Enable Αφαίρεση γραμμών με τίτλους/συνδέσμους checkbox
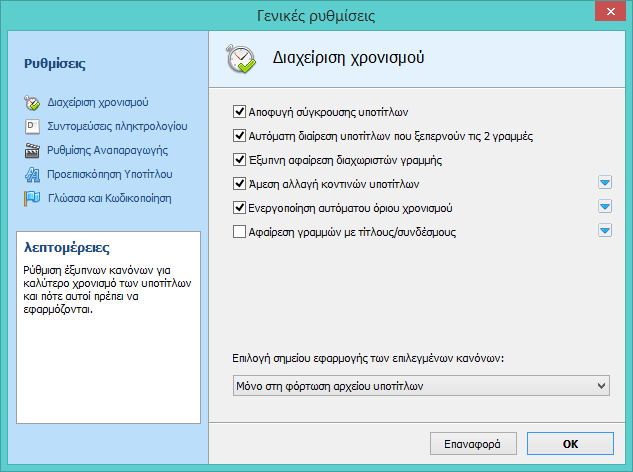 pyautogui.click(x=239, y=232)
